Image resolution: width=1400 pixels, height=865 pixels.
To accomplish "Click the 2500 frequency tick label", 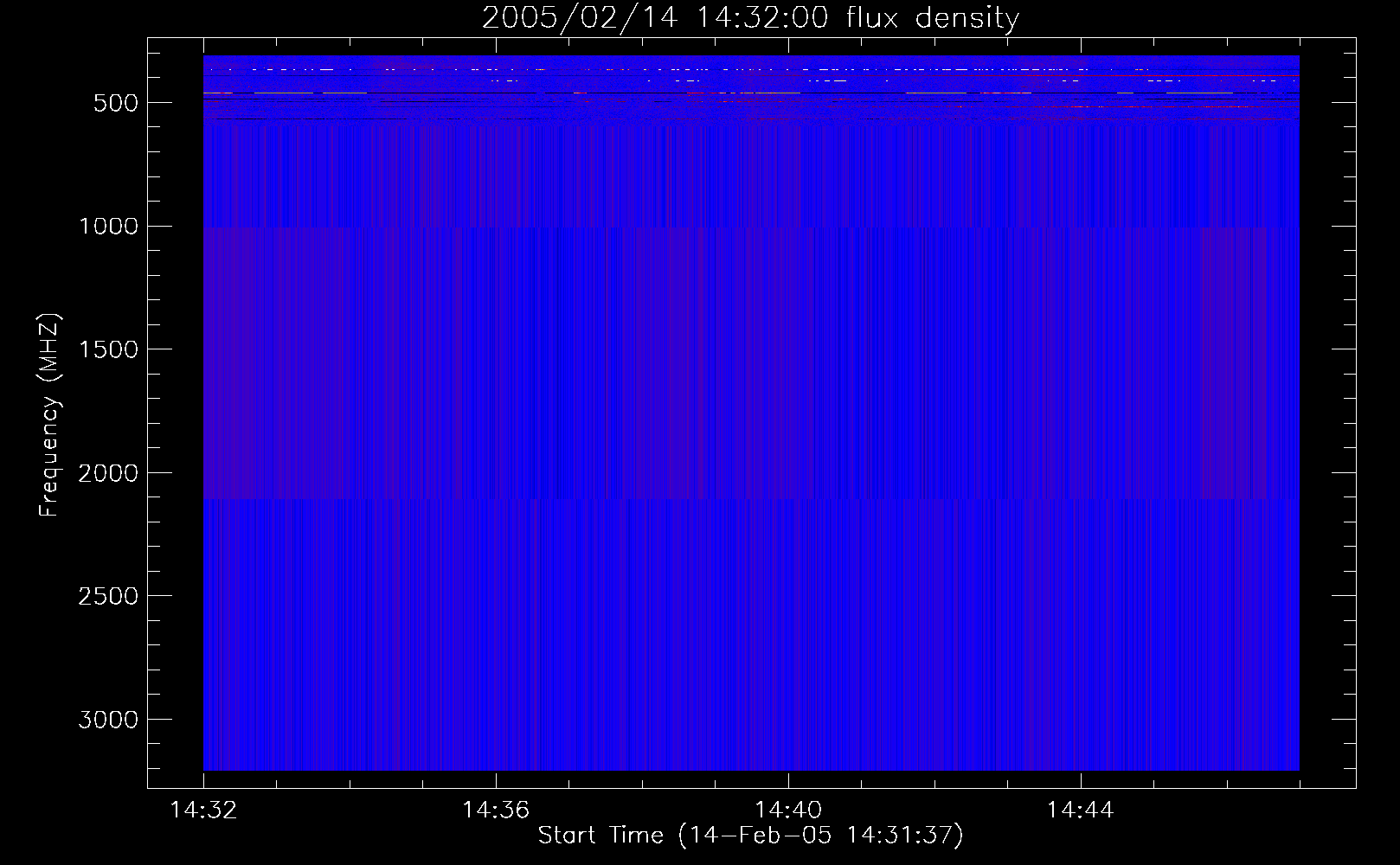I will [x=108, y=597].
